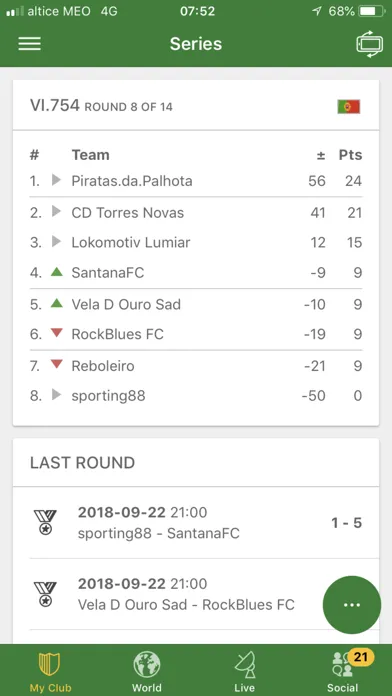Tap the Portugal flag icon
This screenshot has height=696, width=392.
[348, 107]
